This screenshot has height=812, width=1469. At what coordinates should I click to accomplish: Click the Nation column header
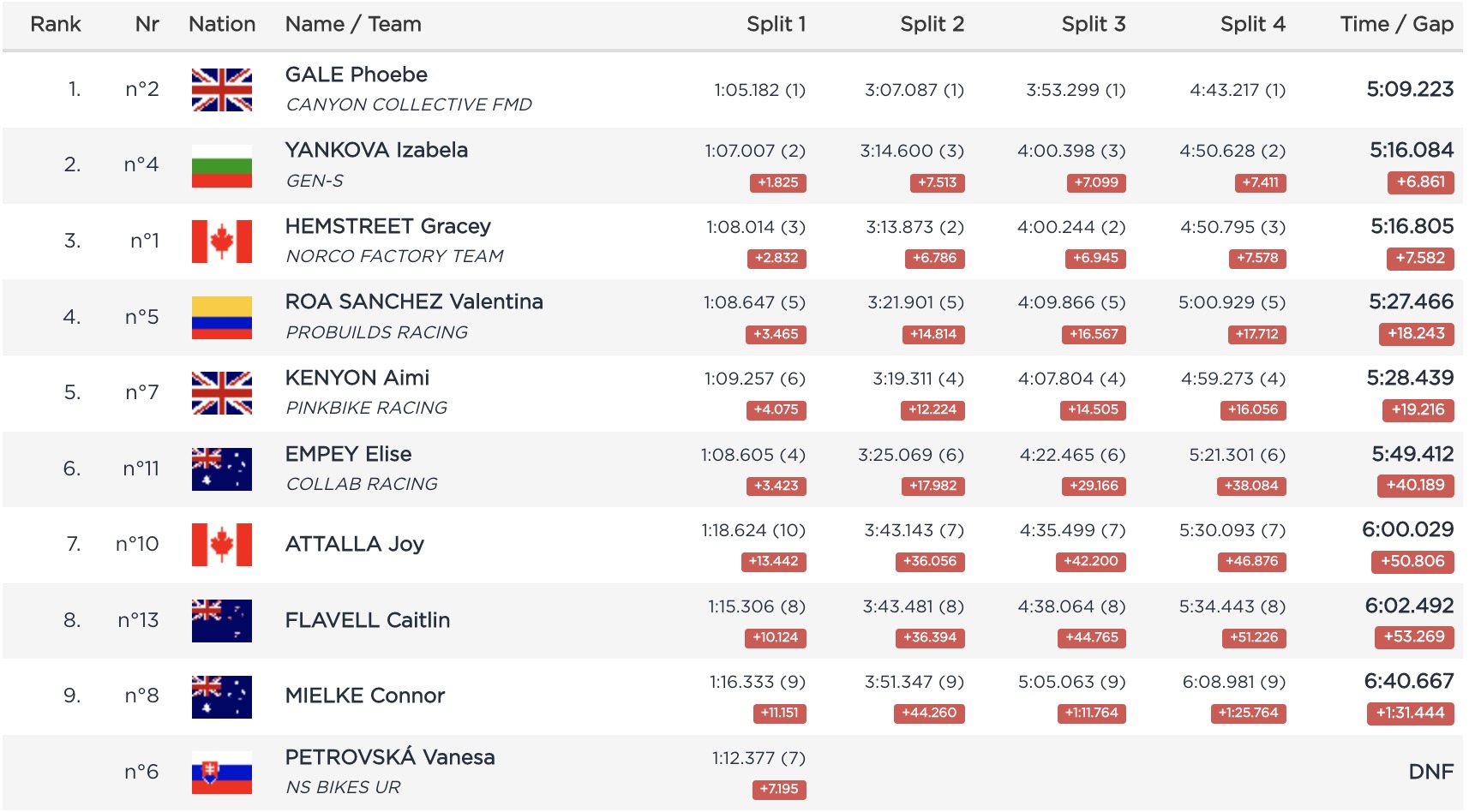222,24
